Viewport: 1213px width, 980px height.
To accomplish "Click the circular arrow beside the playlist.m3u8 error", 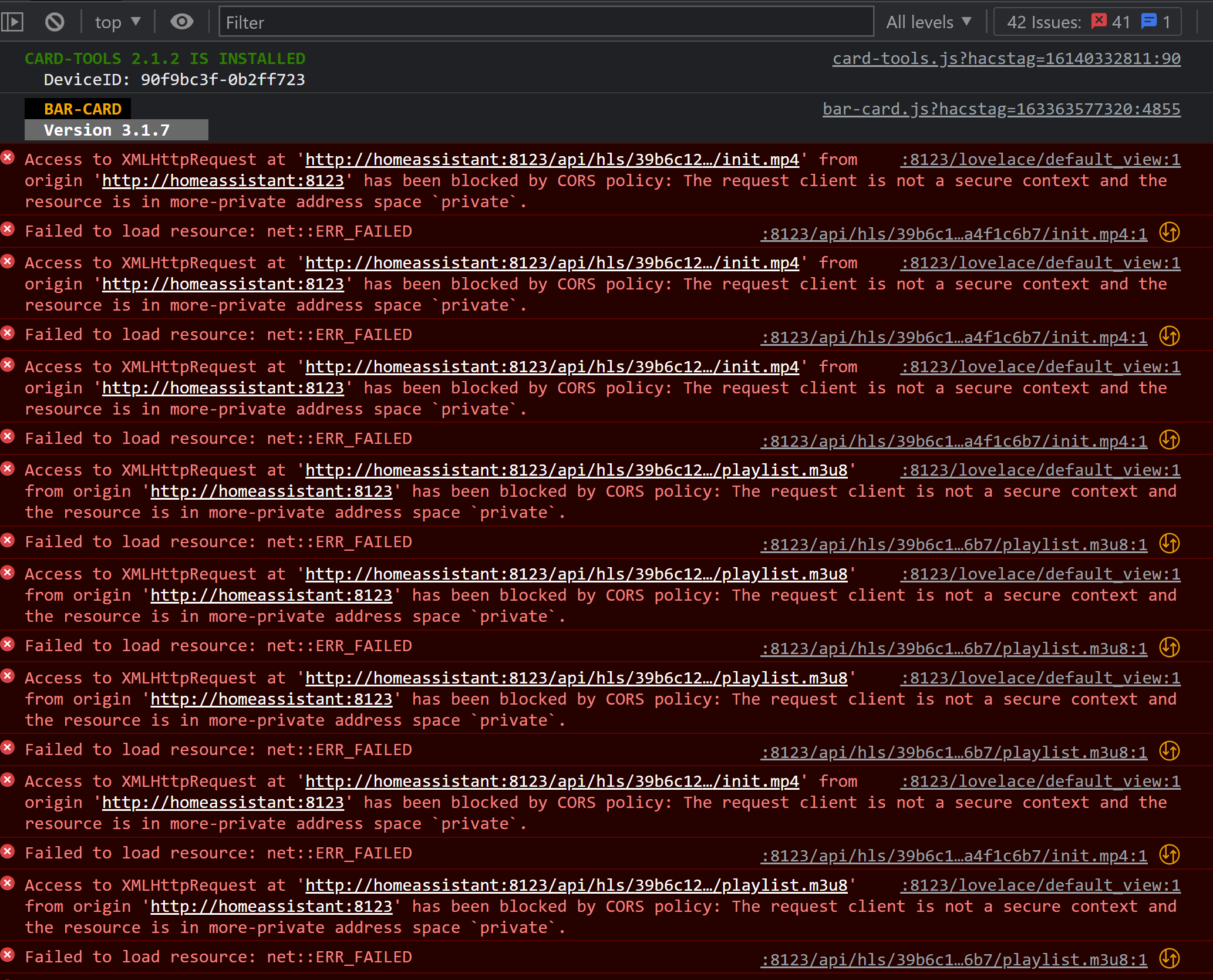I will pyautogui.click(x=1169, y=544).
